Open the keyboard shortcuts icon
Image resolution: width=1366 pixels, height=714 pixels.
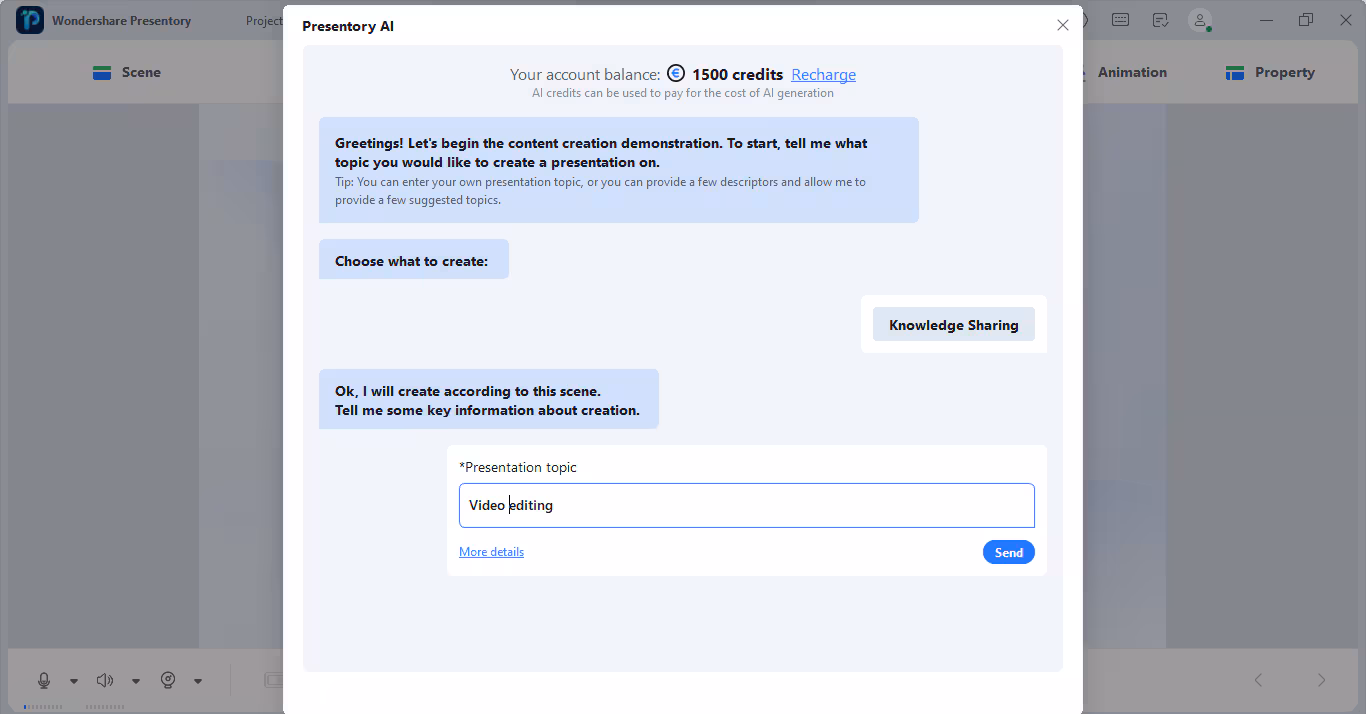click(x=1120, y=20)
